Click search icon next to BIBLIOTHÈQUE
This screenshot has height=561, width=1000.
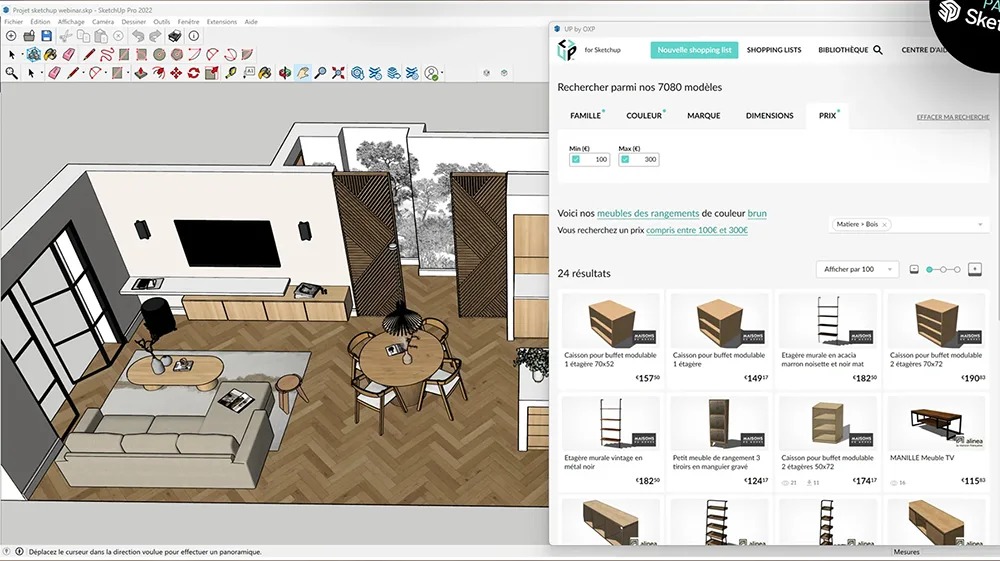(878, 50)
